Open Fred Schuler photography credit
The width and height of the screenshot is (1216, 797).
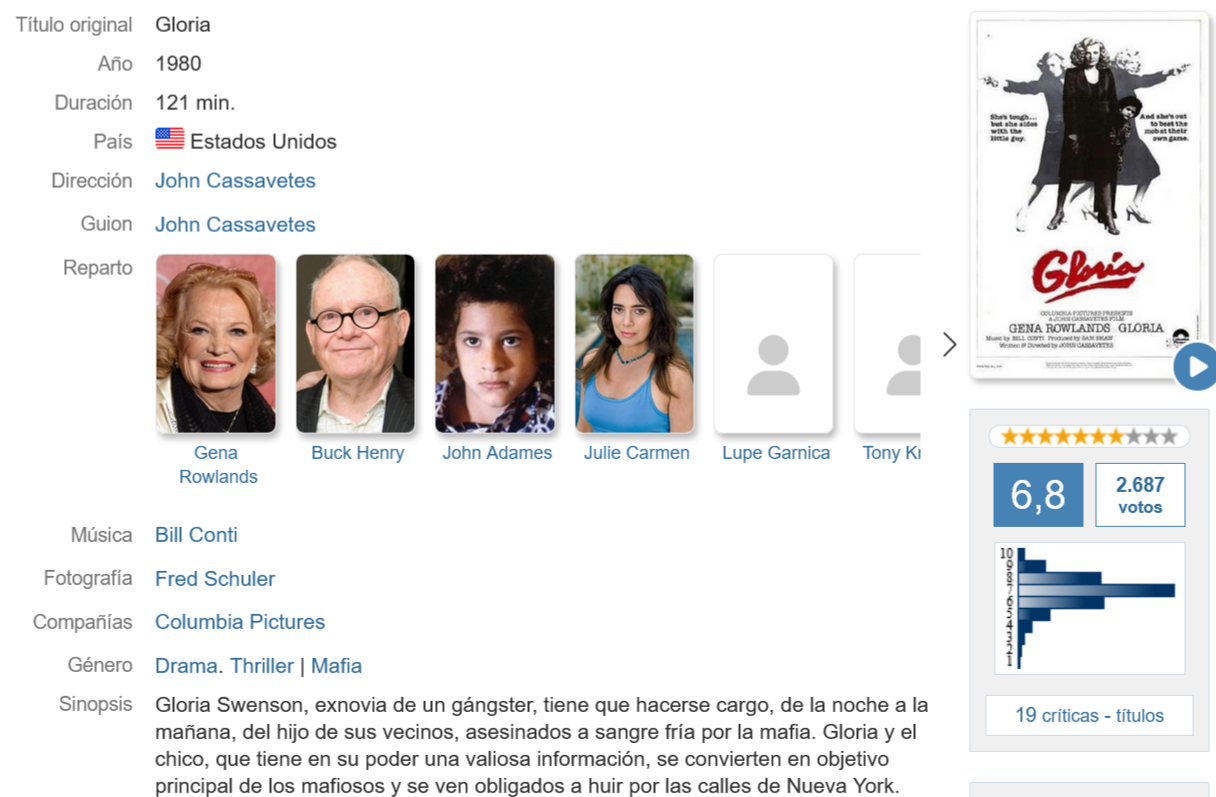(215, 578)
